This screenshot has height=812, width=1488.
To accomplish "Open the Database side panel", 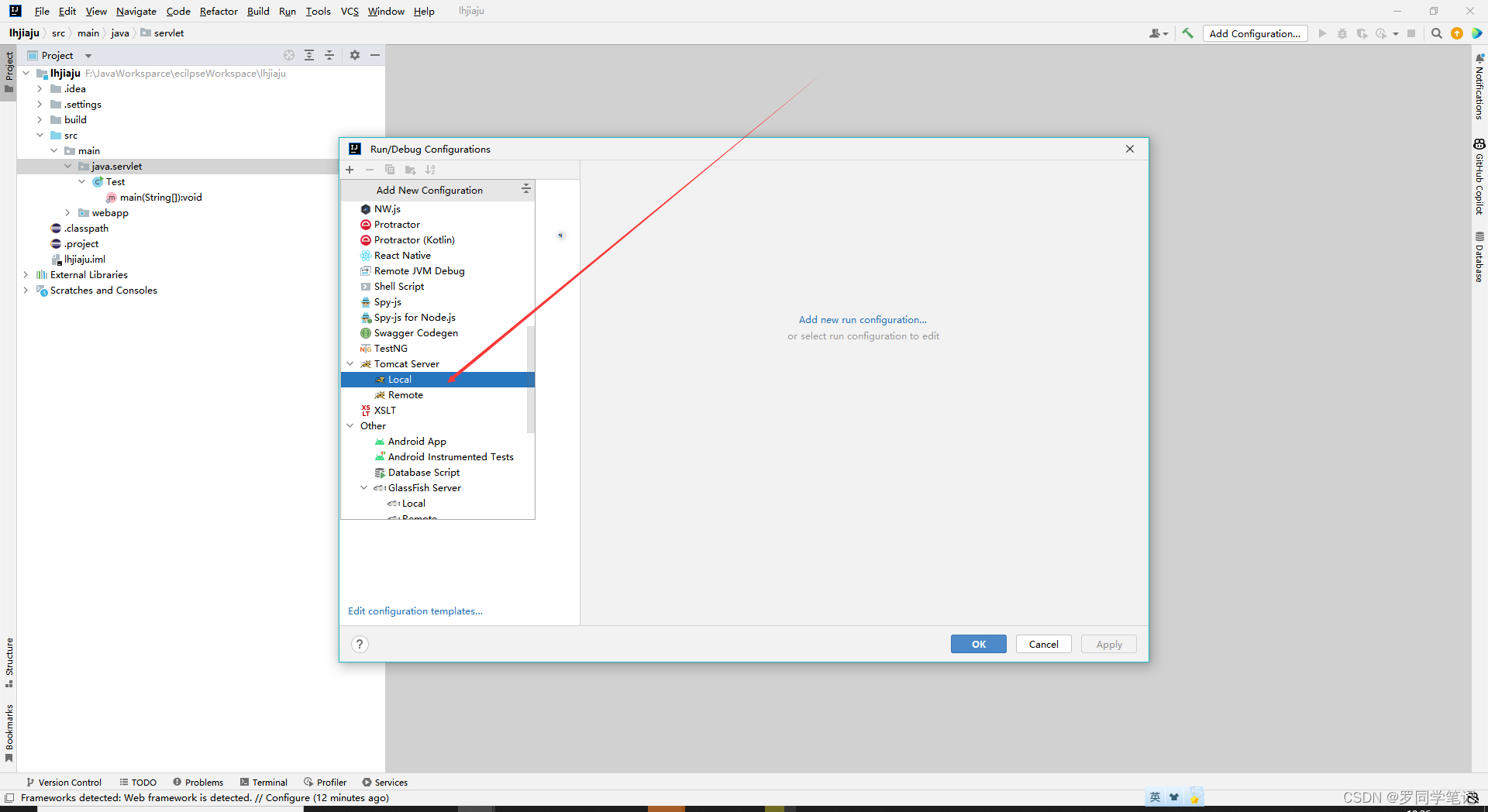I will pos(1479,257).
